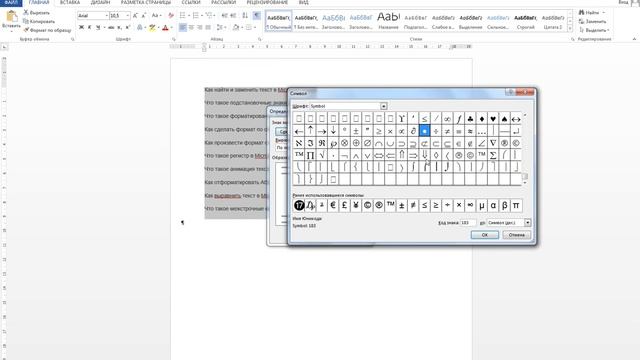This screenshot has width=640, height=360.
Task: Collapse the ribbon with the chevron arrow
Action: click(x=634, y=39)
